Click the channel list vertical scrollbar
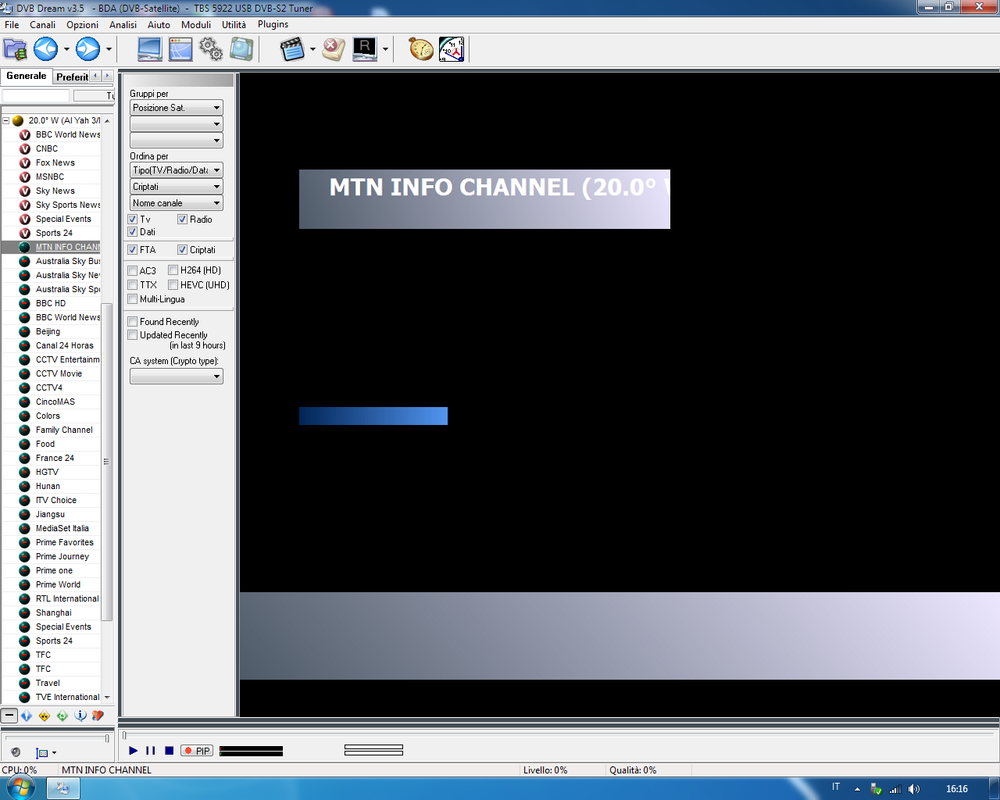This screenshot has height=800, width=1000. click(x=107, y=461)
